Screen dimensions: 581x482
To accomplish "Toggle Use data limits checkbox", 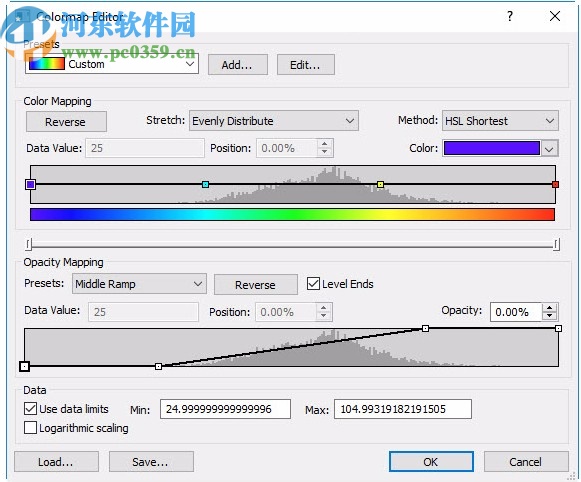I will (x=30, y=409).
